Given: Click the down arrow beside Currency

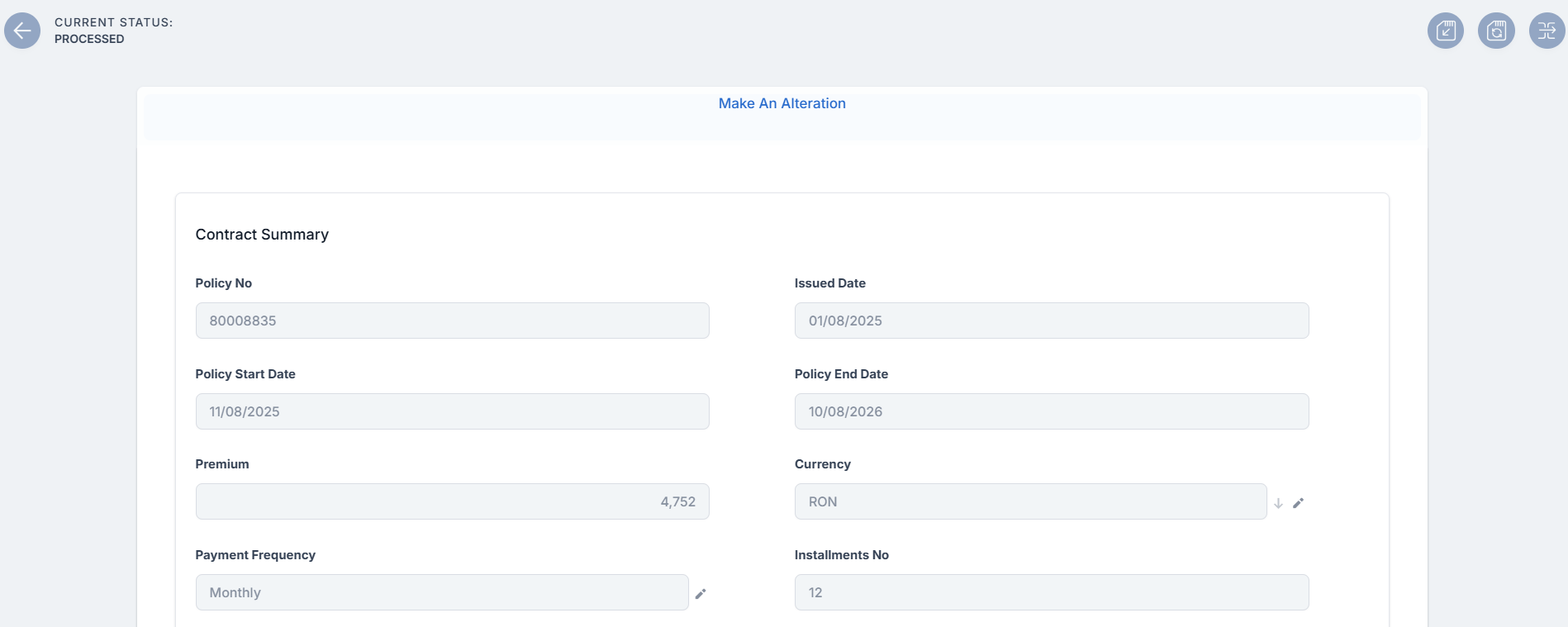Looking at the screenshot, I should click(1278, 503).
